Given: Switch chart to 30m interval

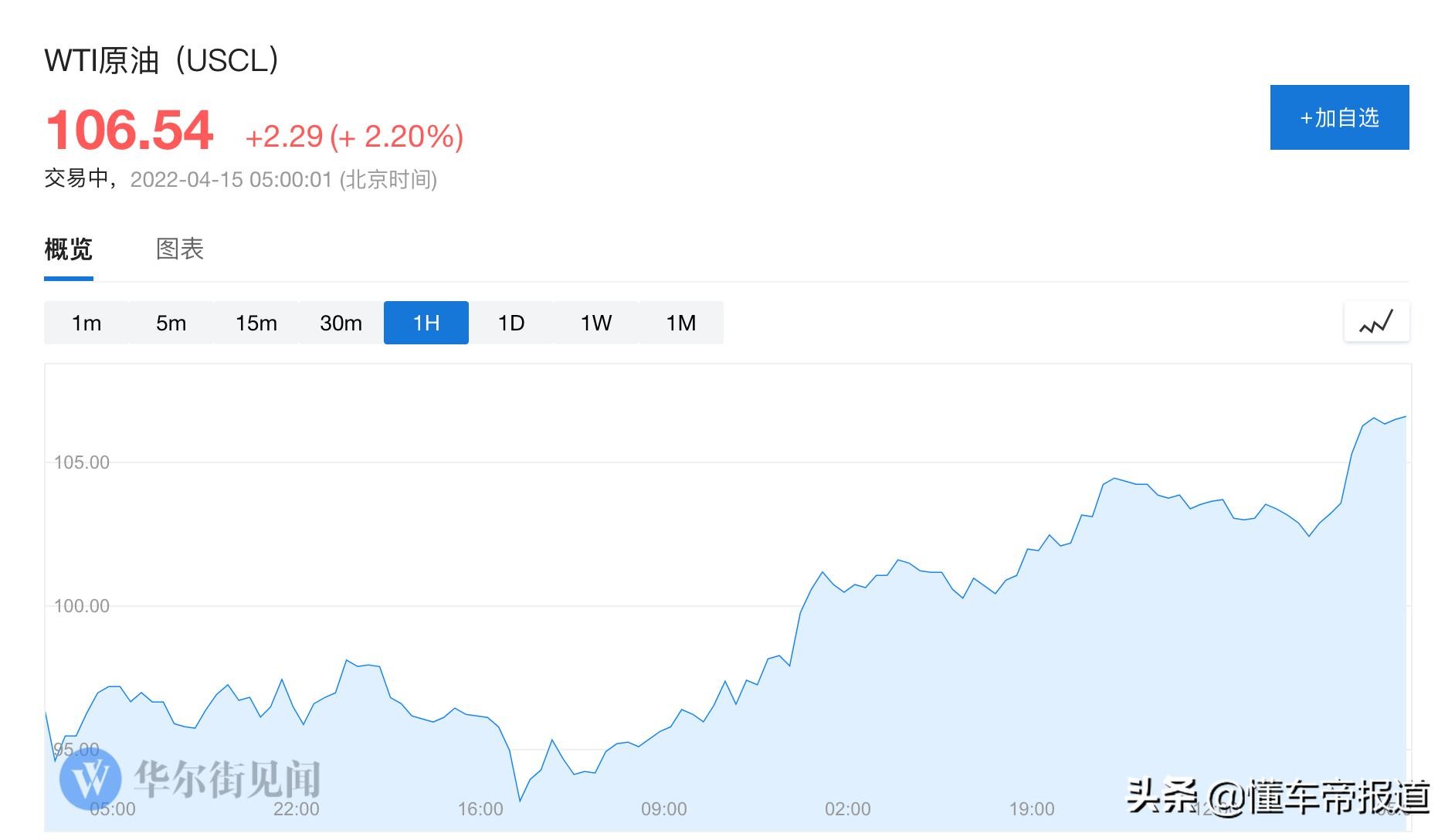Looking at the screenshot, I should coord(341,323).
